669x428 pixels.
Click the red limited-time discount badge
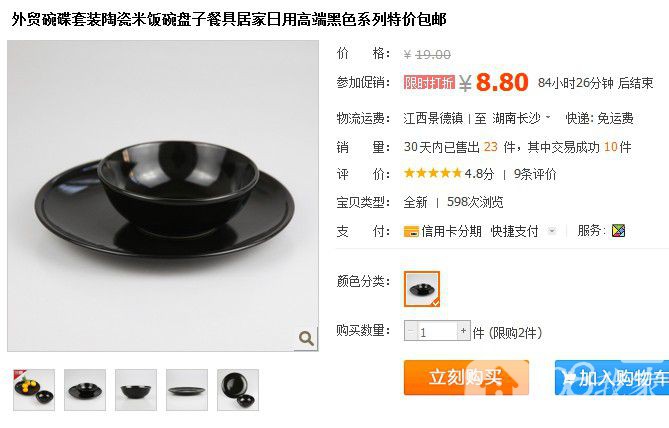point(429,82)
